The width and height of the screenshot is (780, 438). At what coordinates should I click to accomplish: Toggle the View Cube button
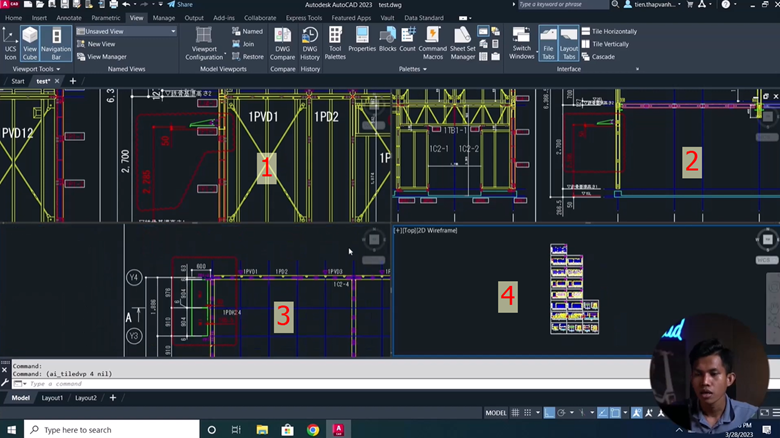tap(30, 44)
